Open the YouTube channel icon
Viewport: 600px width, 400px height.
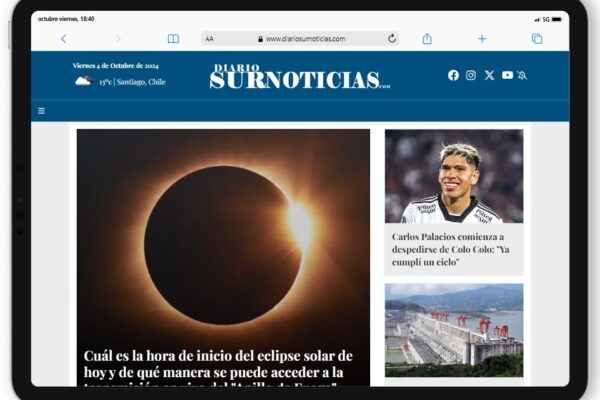coord(507,75)
